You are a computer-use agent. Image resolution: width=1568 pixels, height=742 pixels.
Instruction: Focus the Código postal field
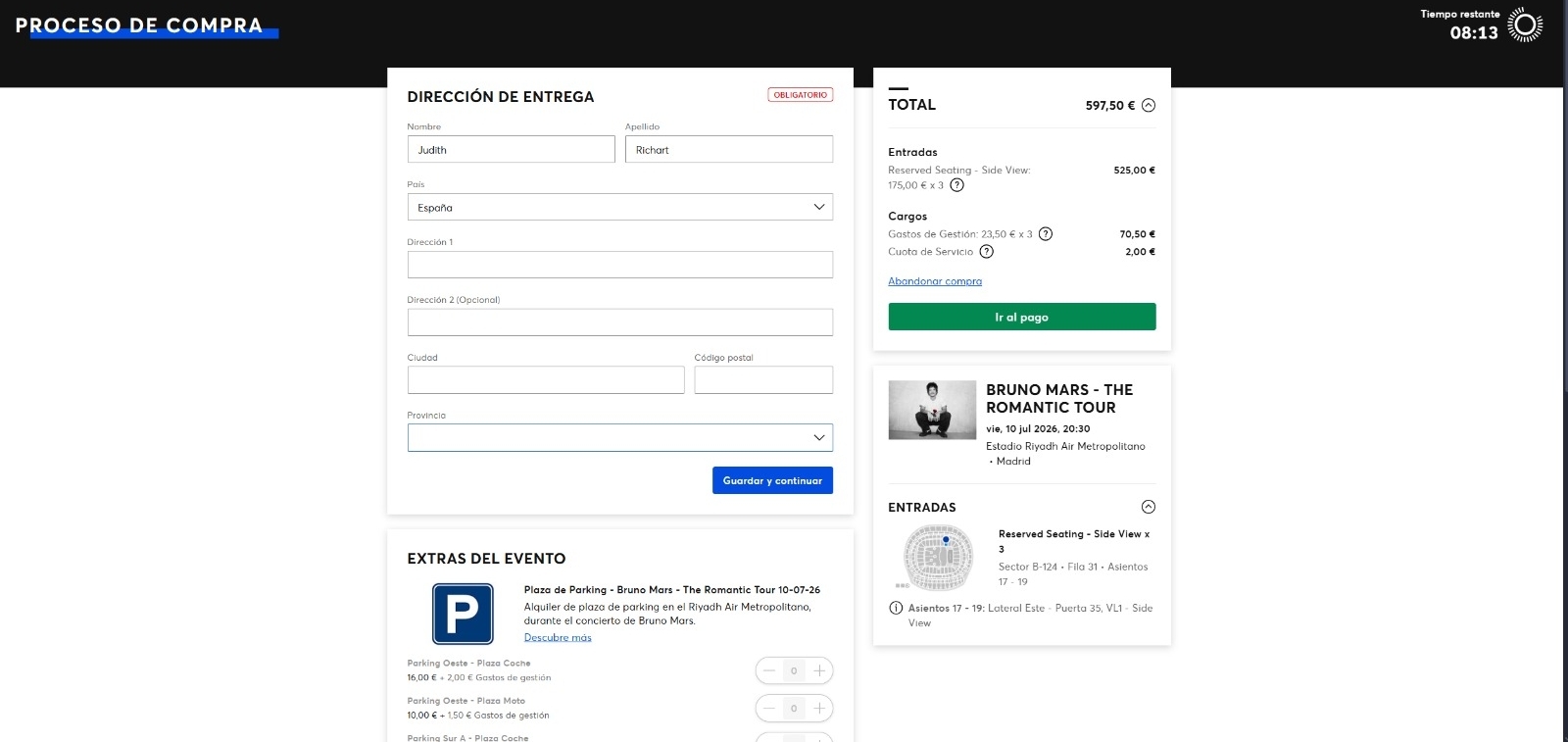coord(762,380)
